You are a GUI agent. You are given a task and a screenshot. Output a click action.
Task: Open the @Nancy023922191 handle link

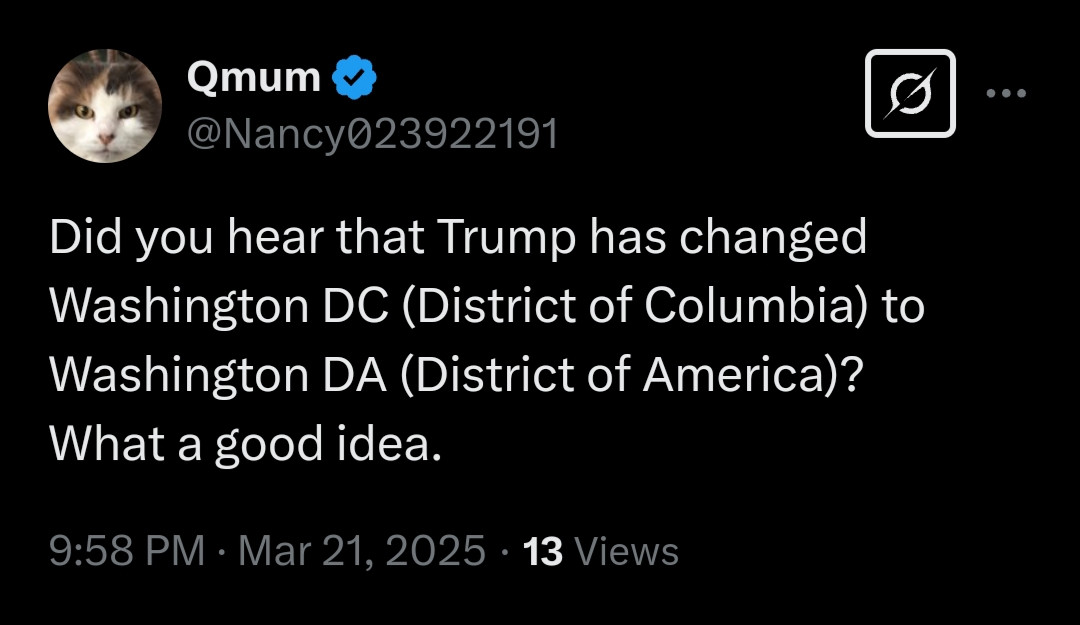click(x=372, y=133)
